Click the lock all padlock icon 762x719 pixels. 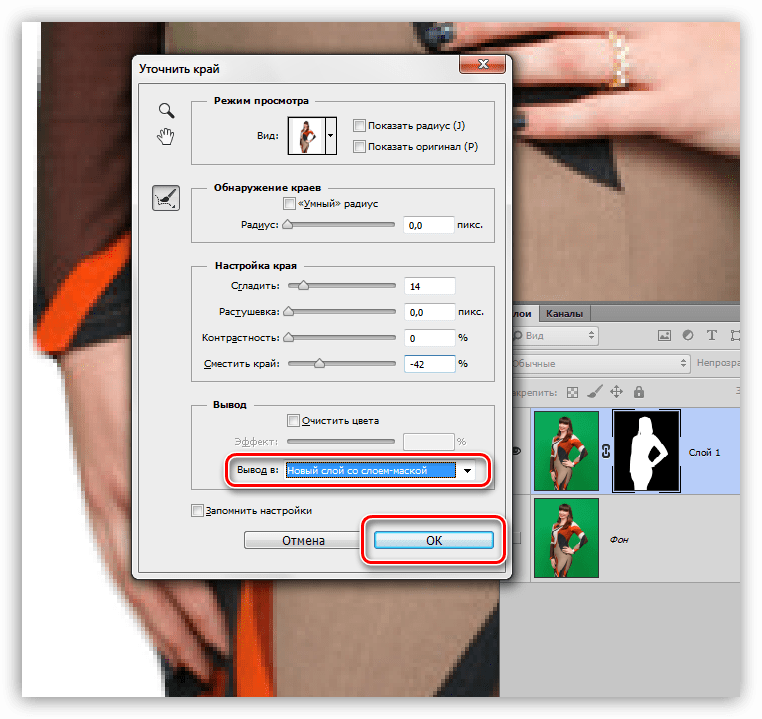tap(639, 392)
